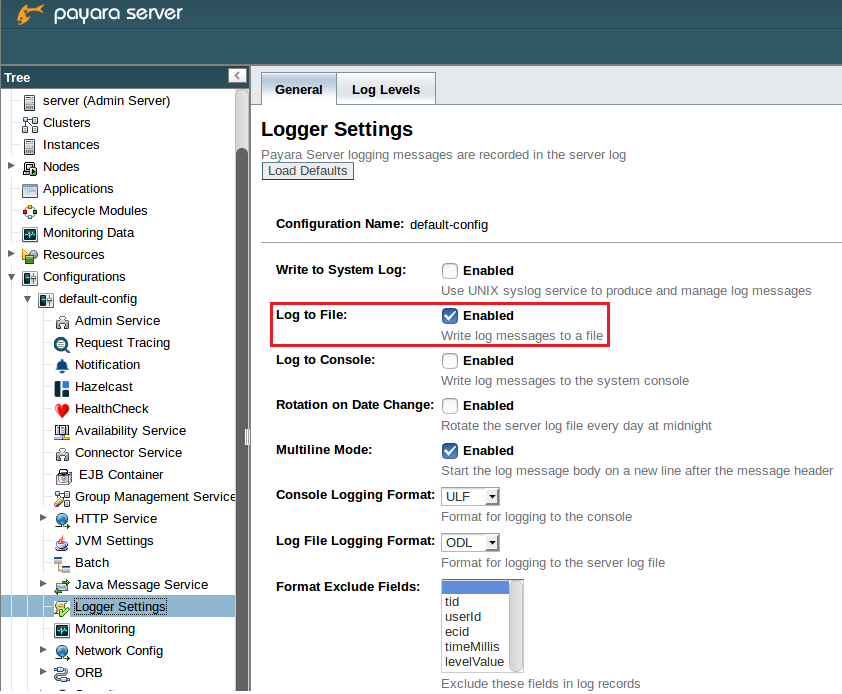Viewport: 842px width, 694px height.
Task: Select levelValue in Format Exclude Fields
Action: click(475, 662)
